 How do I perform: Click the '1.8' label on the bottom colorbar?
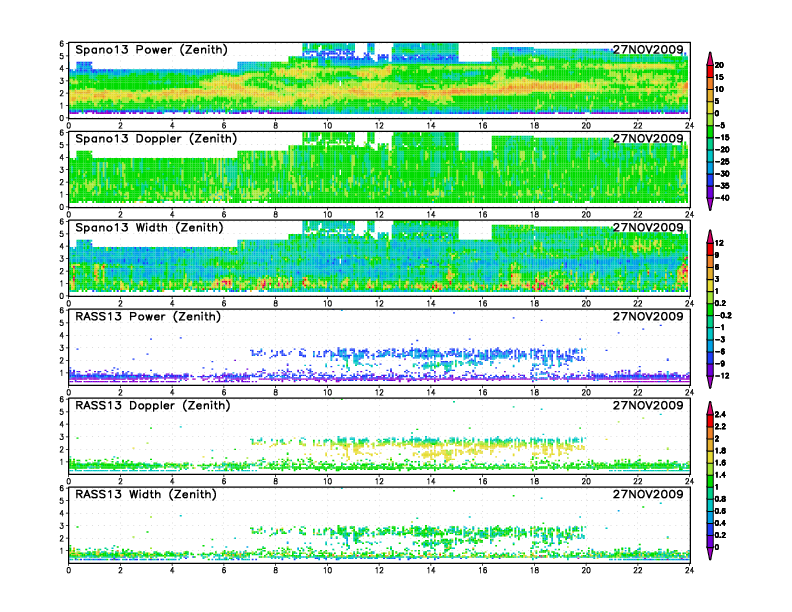720,450
